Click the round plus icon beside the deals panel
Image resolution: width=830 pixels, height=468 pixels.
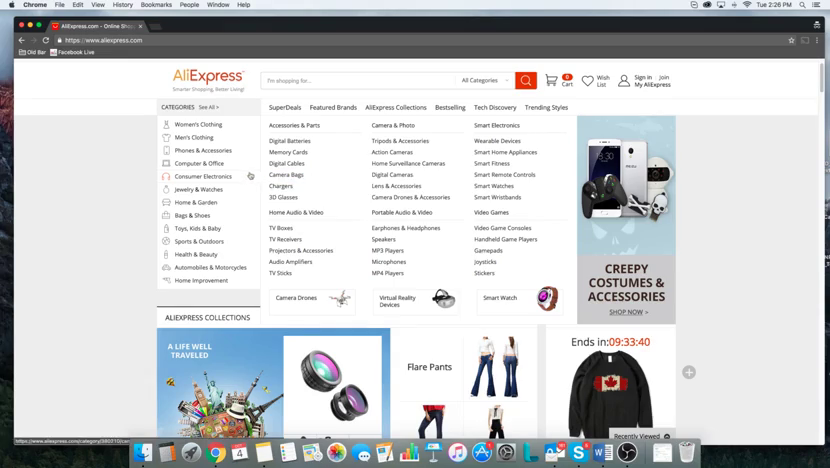(x=689, y=372)
